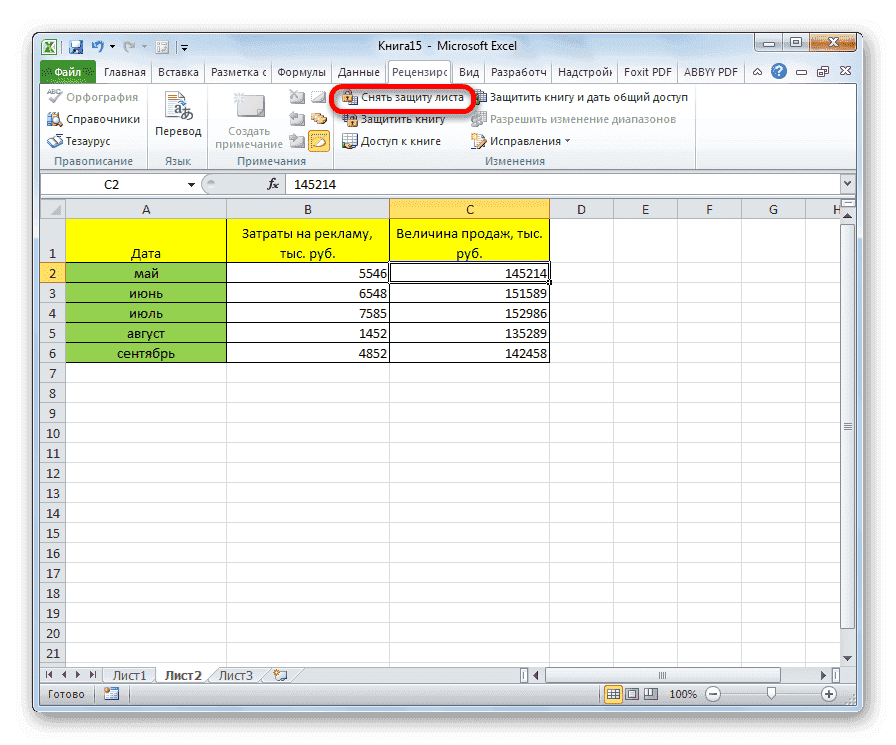Viewport: 896px width, 745px height.
Task: Select cell B3 containing 6548
Action: coord(308,292)
